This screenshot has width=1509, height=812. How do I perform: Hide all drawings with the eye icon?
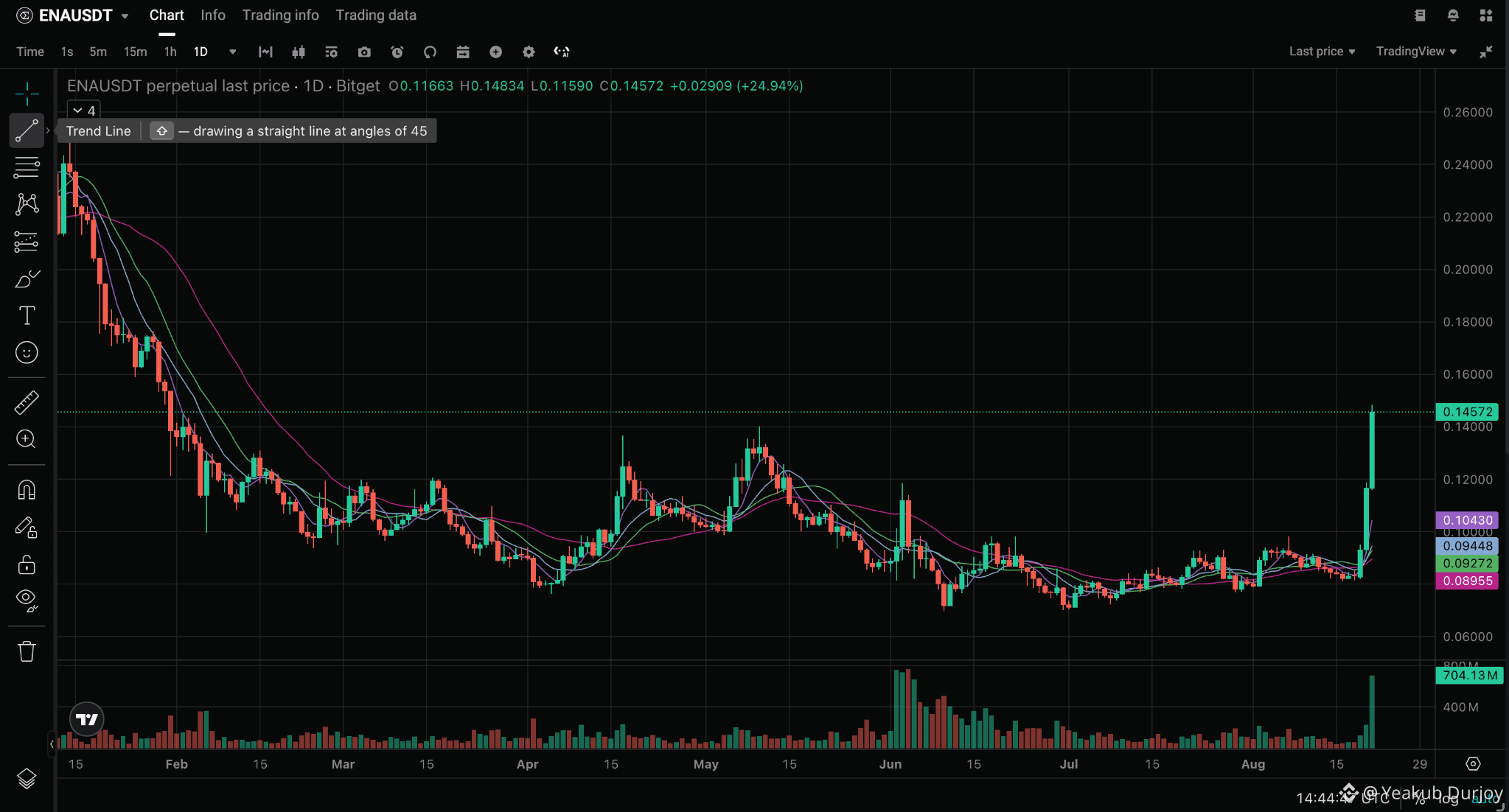point(27,601)
